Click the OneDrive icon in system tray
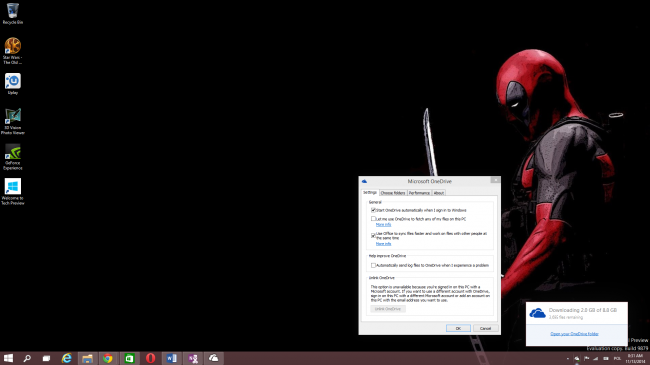 (x=577, y=358)
